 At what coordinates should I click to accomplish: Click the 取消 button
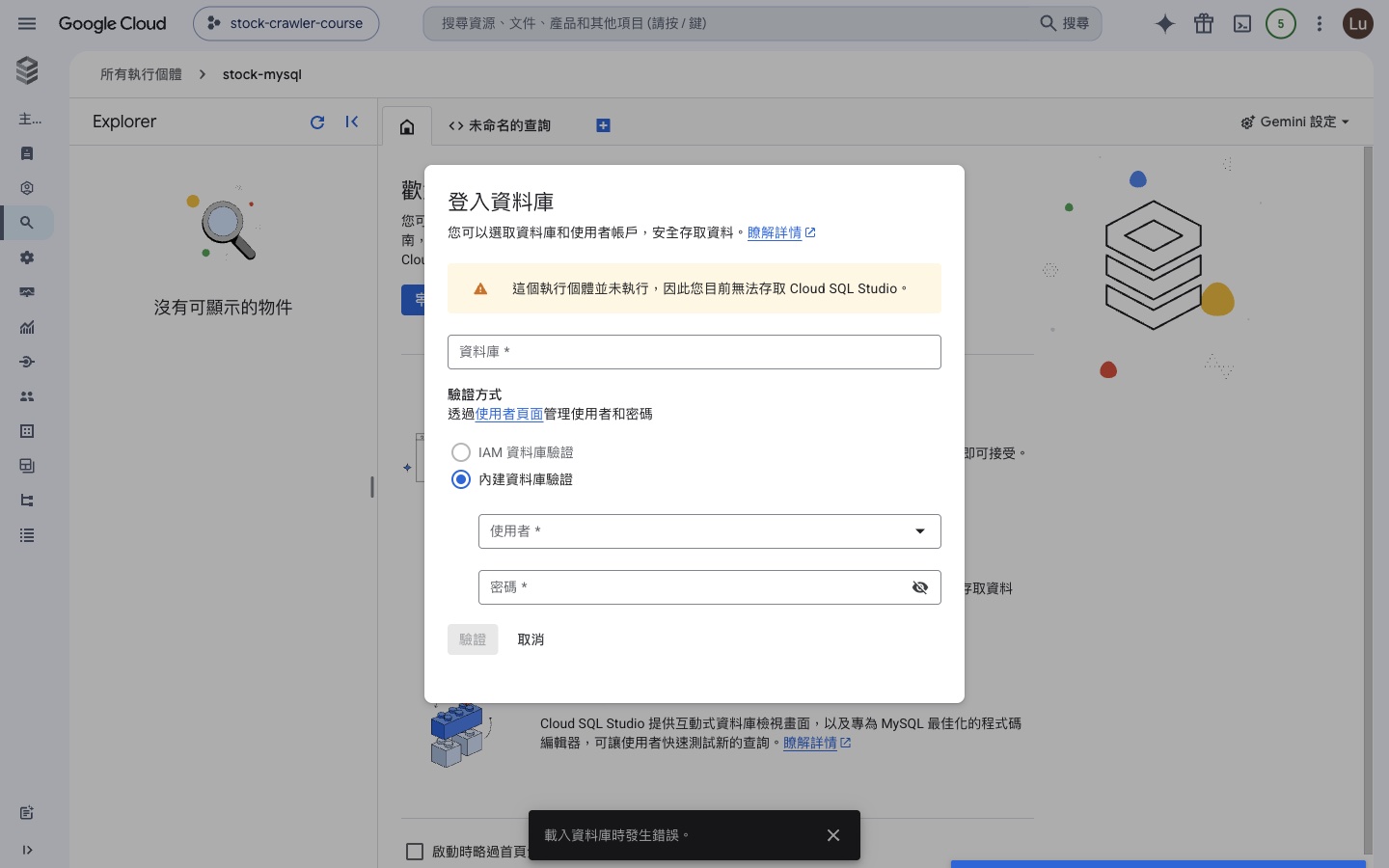[531, 639]
